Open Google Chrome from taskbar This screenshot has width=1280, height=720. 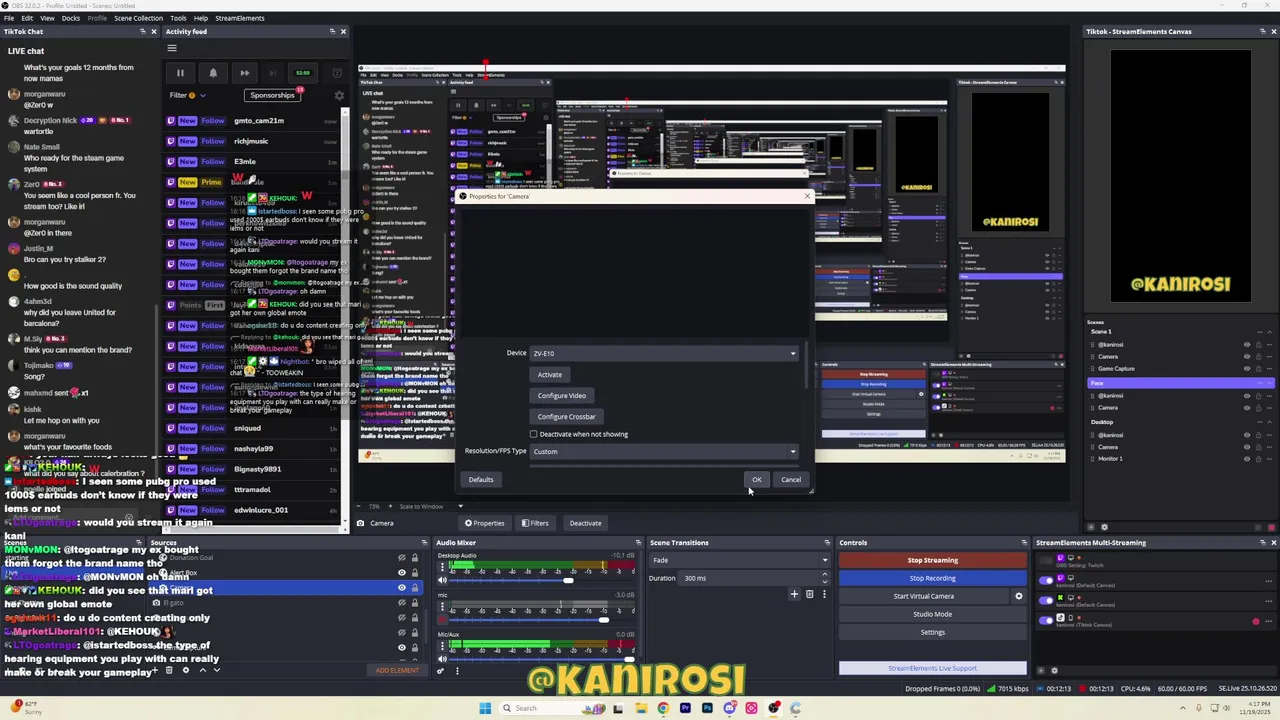coord(663,708)
